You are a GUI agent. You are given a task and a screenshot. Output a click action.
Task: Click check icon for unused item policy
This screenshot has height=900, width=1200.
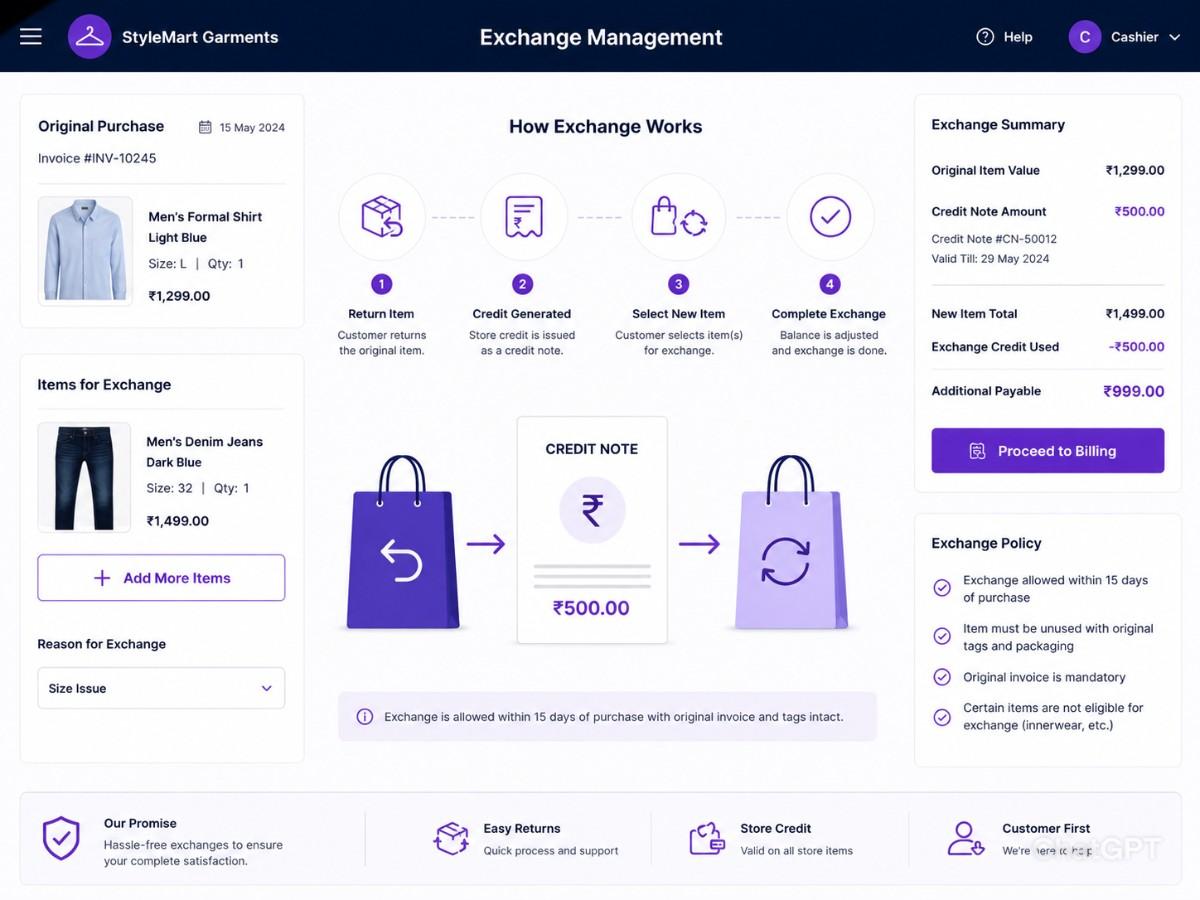tap(942, 636)
